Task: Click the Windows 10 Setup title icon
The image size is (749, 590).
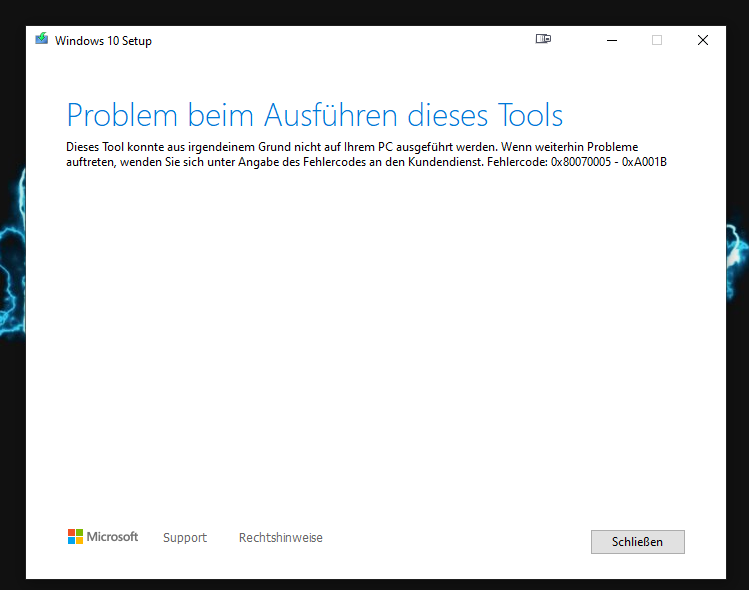Action: (42, 39)
